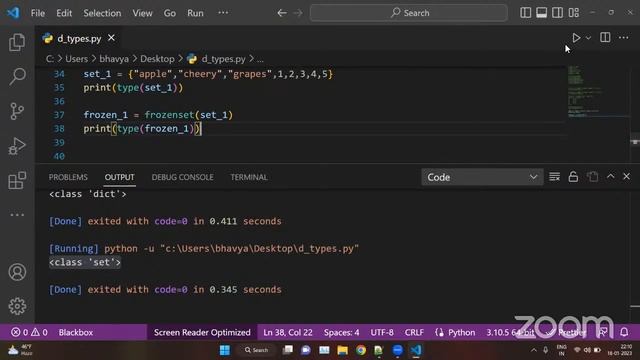Open the View menu
The image size is (640, 360).
tap(142, 13)
